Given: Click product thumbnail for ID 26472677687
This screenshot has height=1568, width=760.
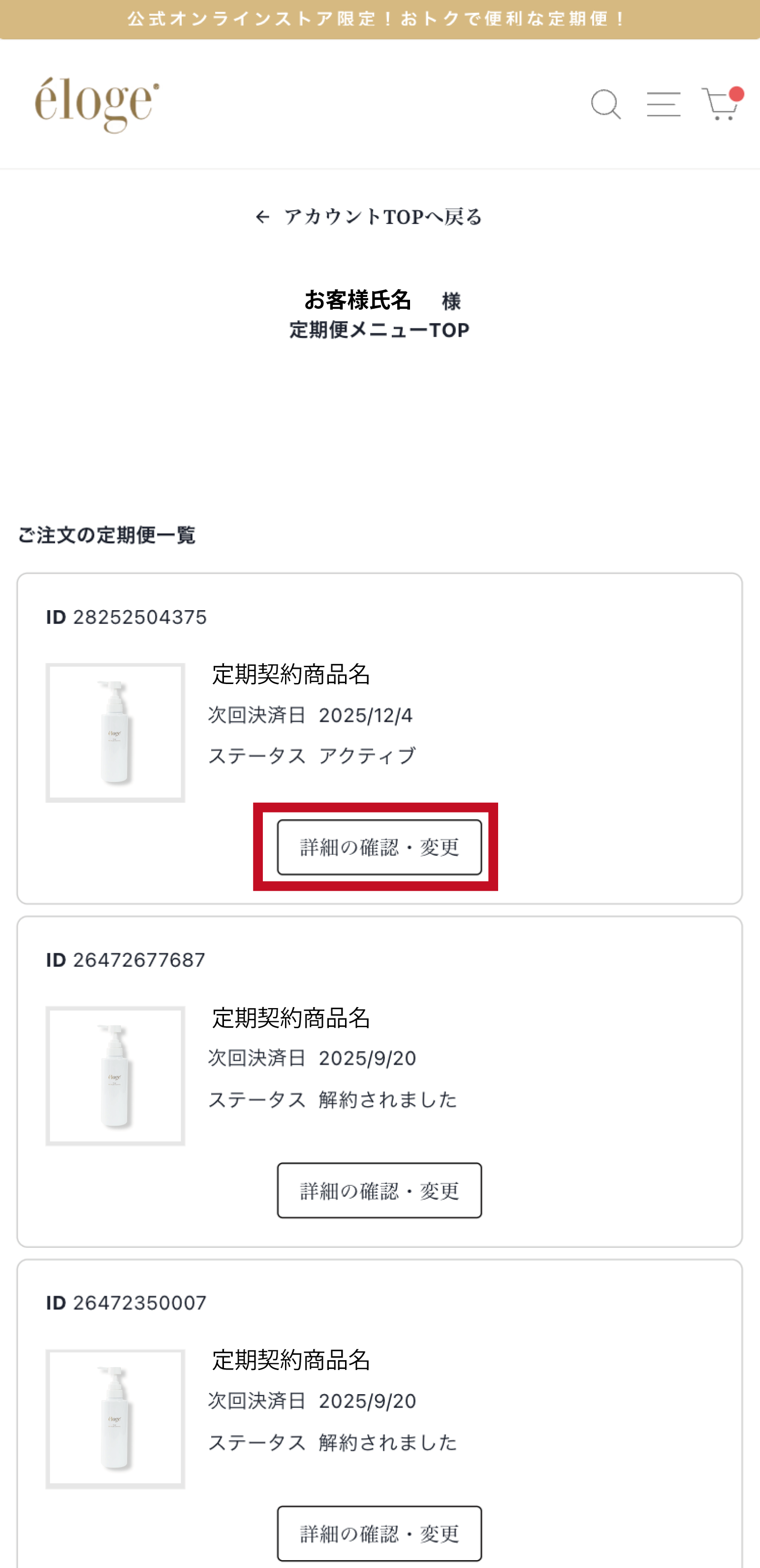Looking at the screenshot, I should click(116, 1076).
